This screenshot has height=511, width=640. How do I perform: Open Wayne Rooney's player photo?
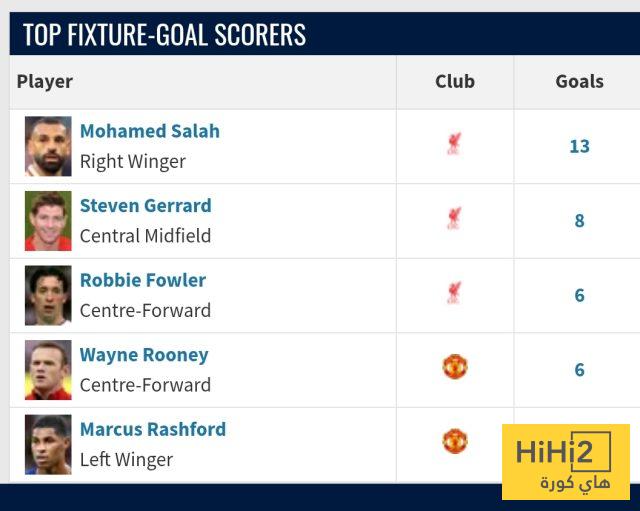(48, 370)
